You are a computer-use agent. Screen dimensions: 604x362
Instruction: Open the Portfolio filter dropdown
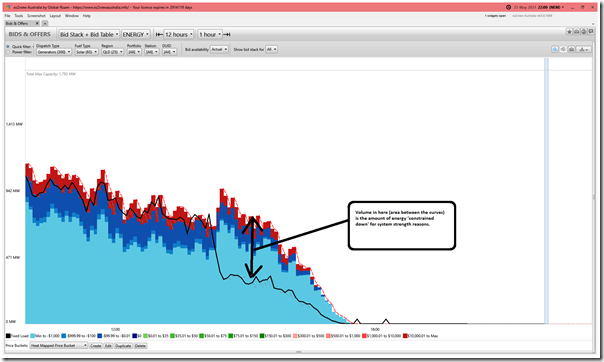134,52
